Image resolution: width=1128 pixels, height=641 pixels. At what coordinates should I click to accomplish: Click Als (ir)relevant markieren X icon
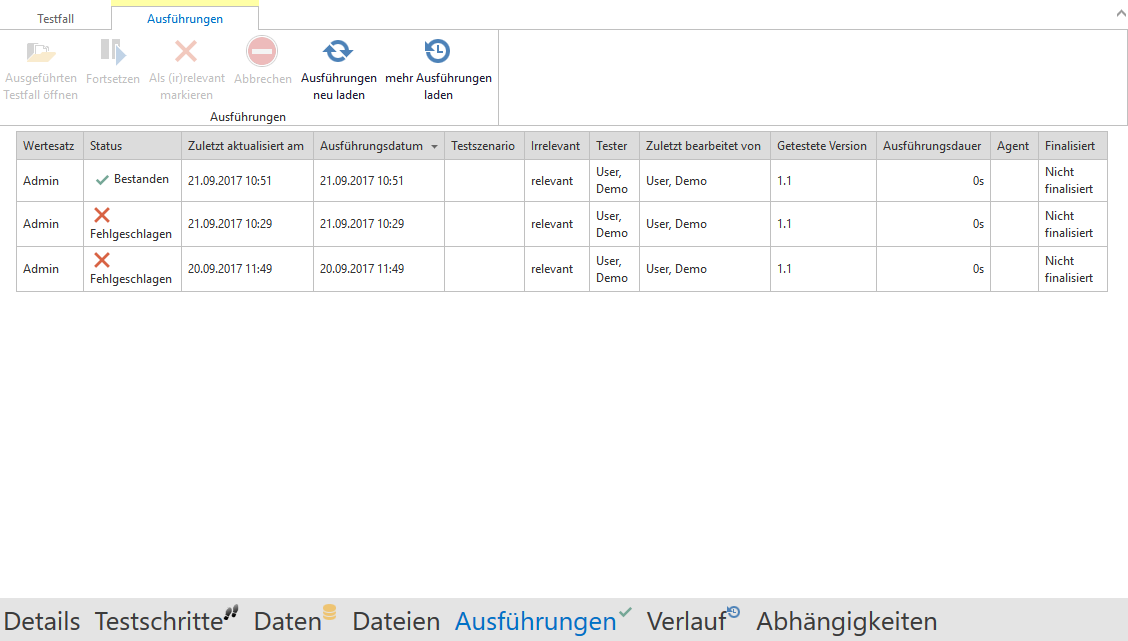(186, 52)
